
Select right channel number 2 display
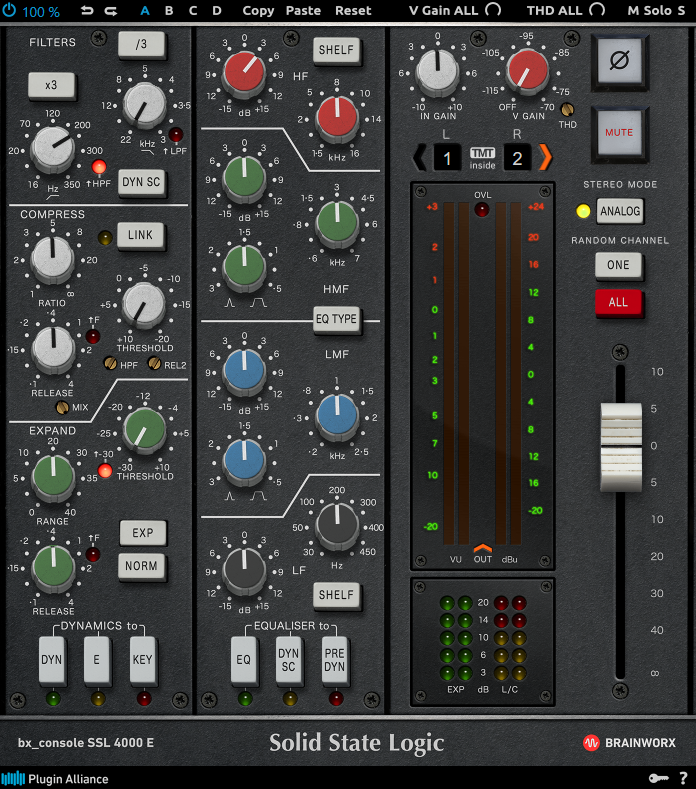517,159
